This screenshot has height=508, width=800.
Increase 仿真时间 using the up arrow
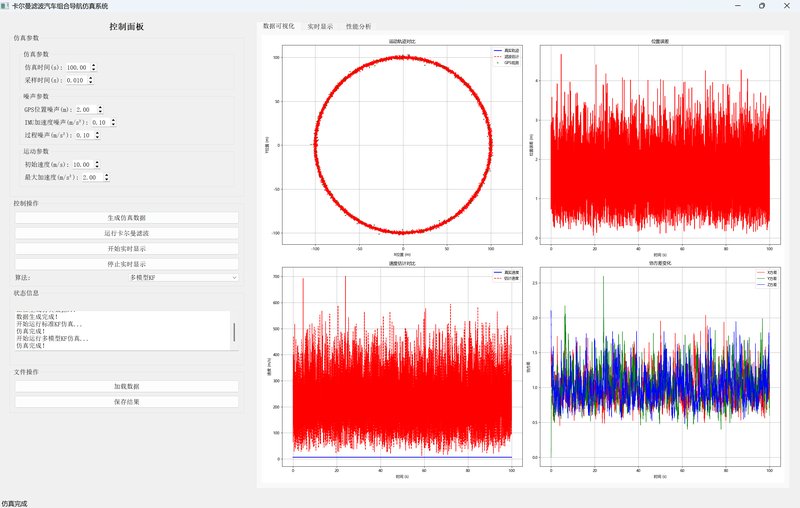[93, 65]
